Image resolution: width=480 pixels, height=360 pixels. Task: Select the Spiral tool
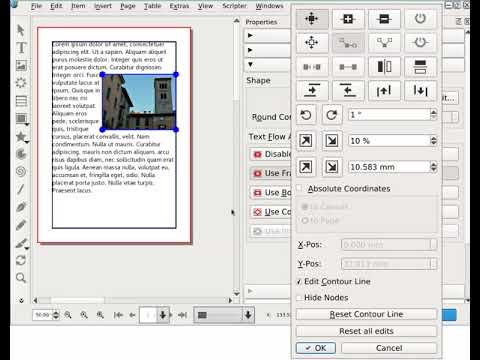pos(21,171)
